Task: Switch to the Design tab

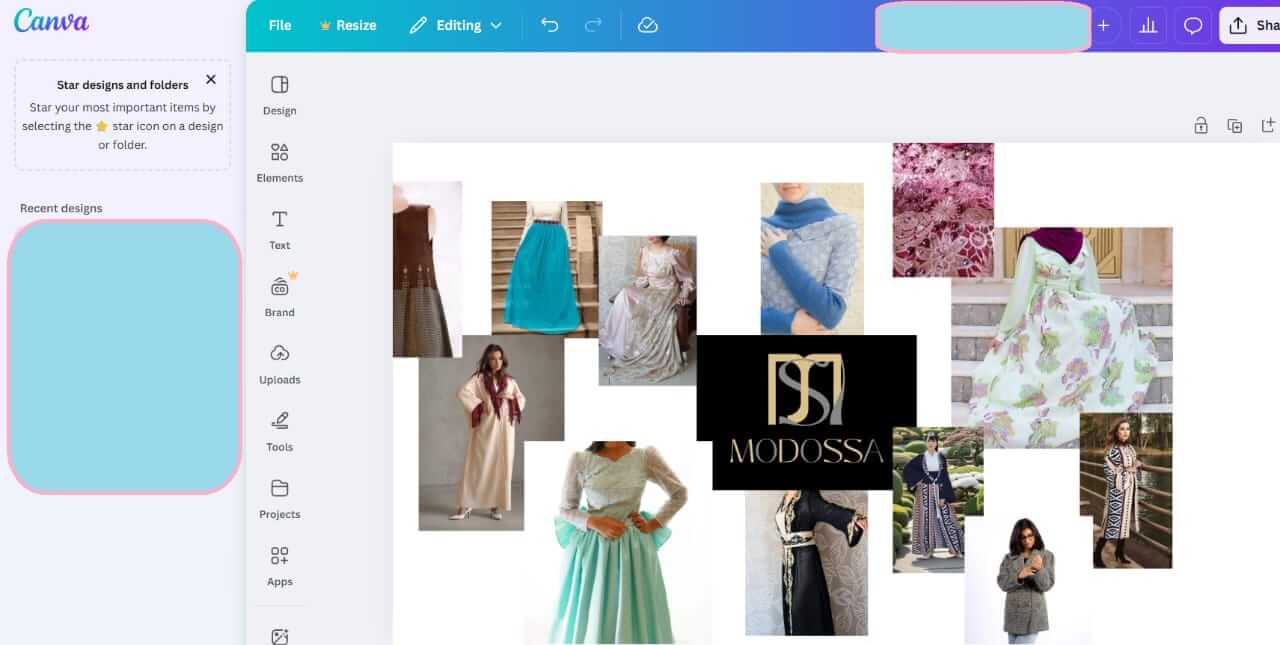Action: click(x=279, y=95)
